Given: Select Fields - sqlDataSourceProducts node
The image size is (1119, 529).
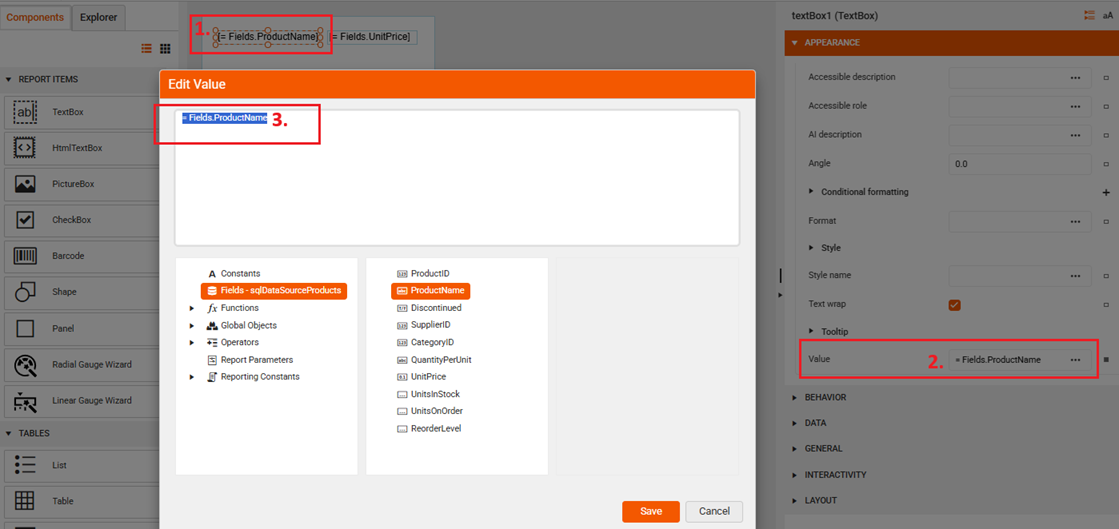Looking at the screenshot, I should point(274,291).
